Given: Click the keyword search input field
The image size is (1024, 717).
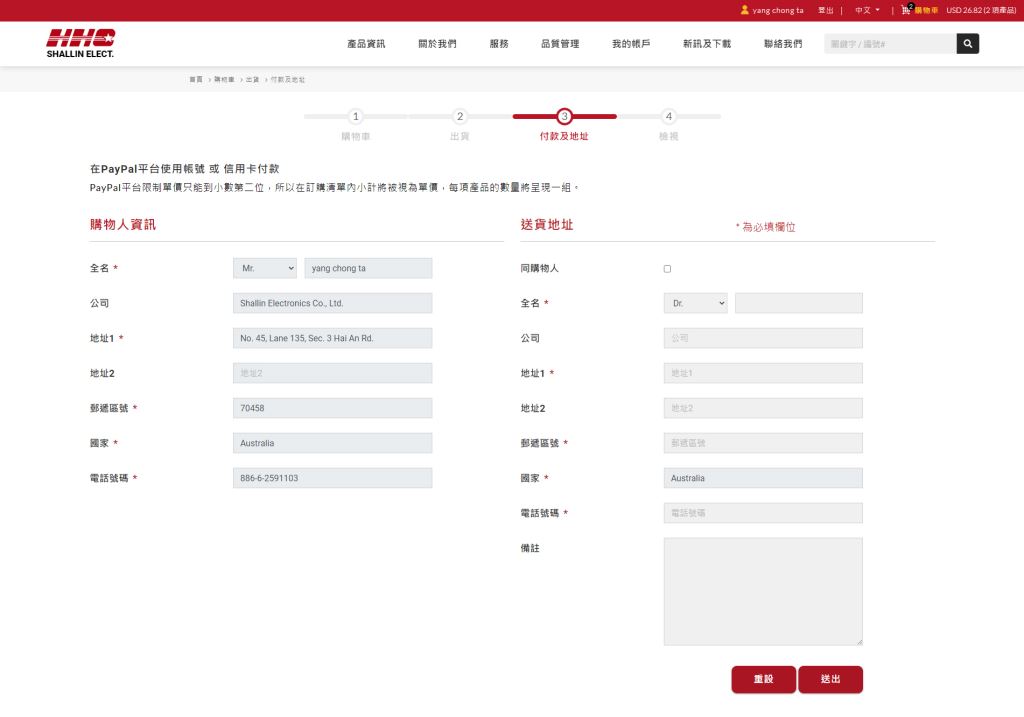Looking at the screenshot, I should 890,44.
